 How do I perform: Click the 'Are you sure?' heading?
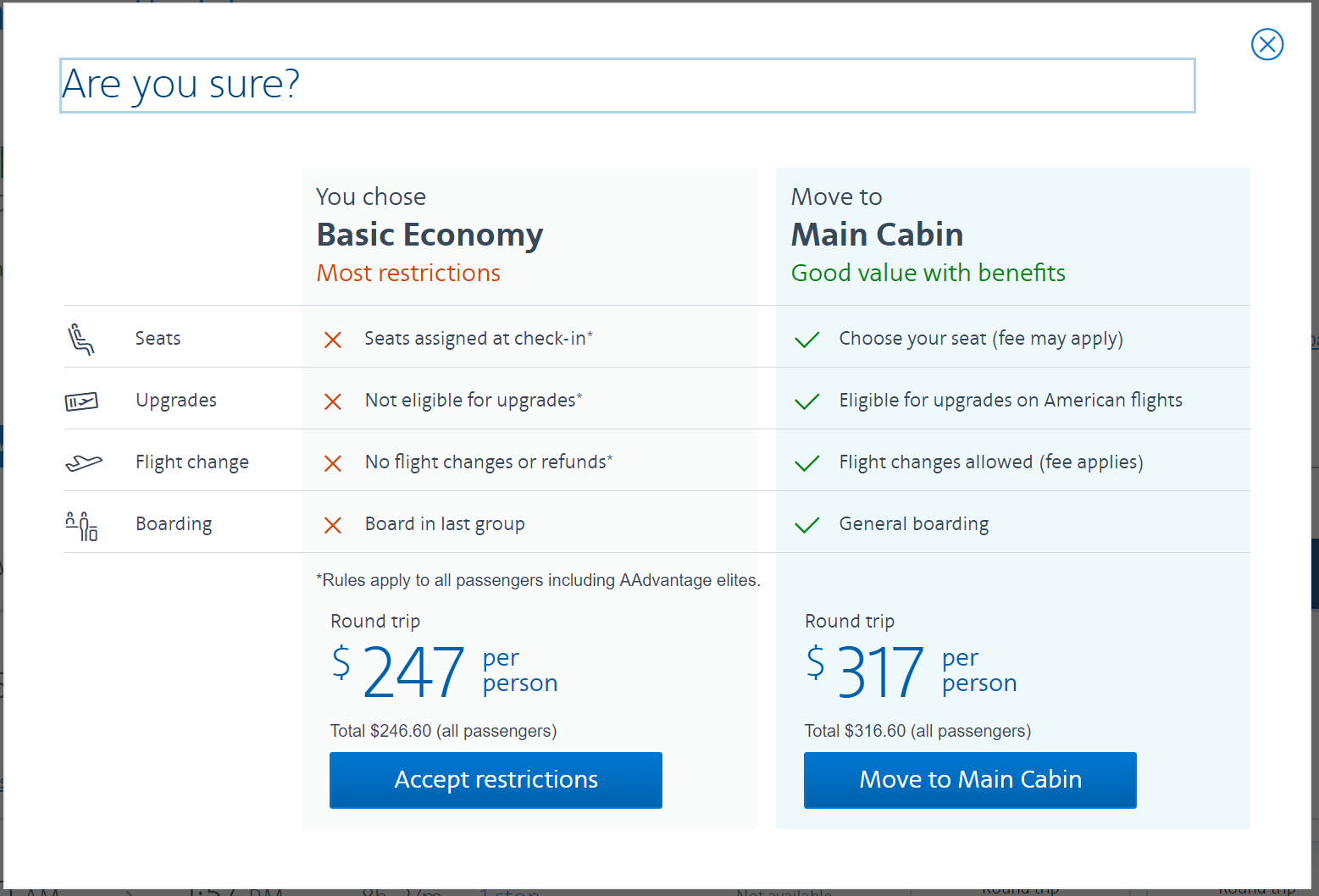click(181, 85)
